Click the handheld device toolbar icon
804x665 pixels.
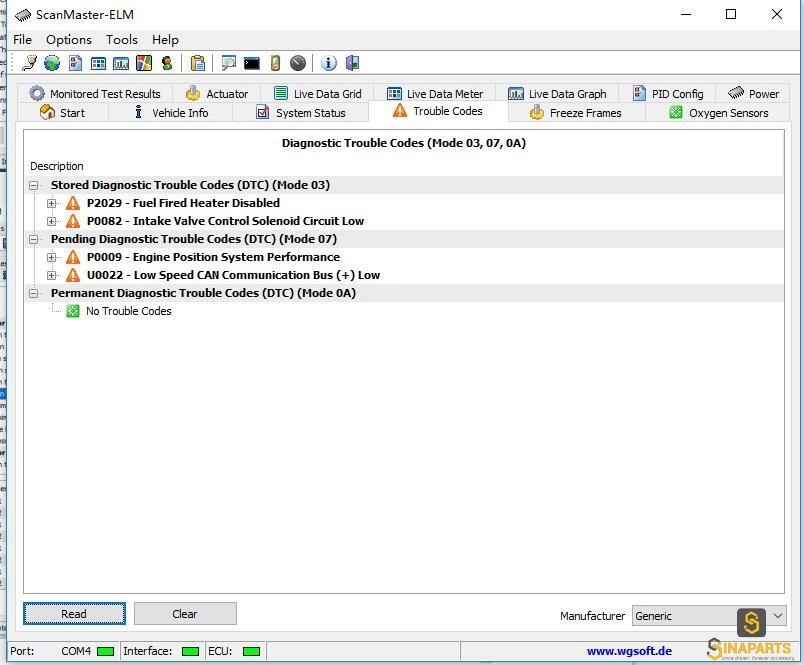coord(275,63)
